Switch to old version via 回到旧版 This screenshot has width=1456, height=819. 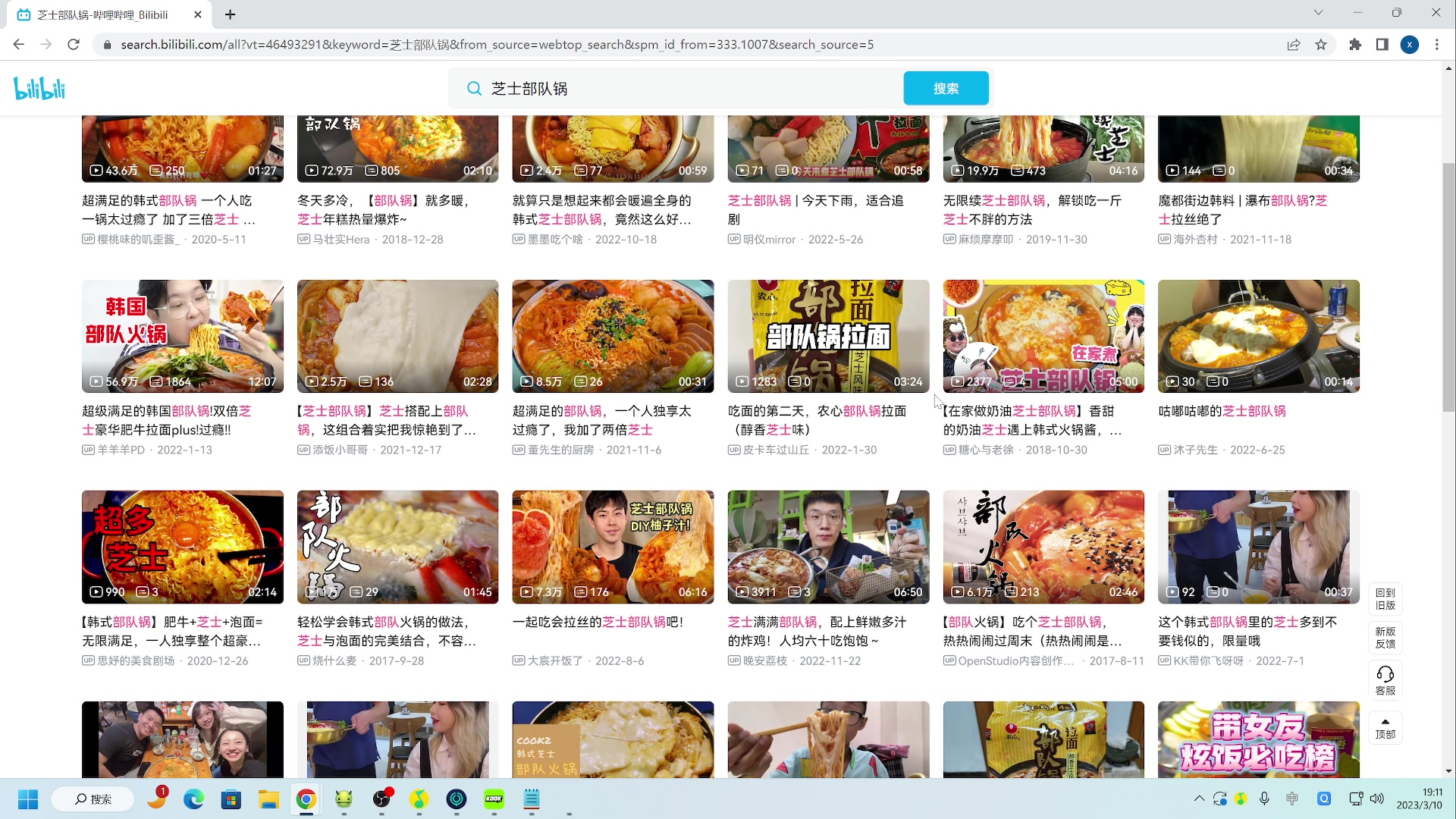click(1385, 599)
